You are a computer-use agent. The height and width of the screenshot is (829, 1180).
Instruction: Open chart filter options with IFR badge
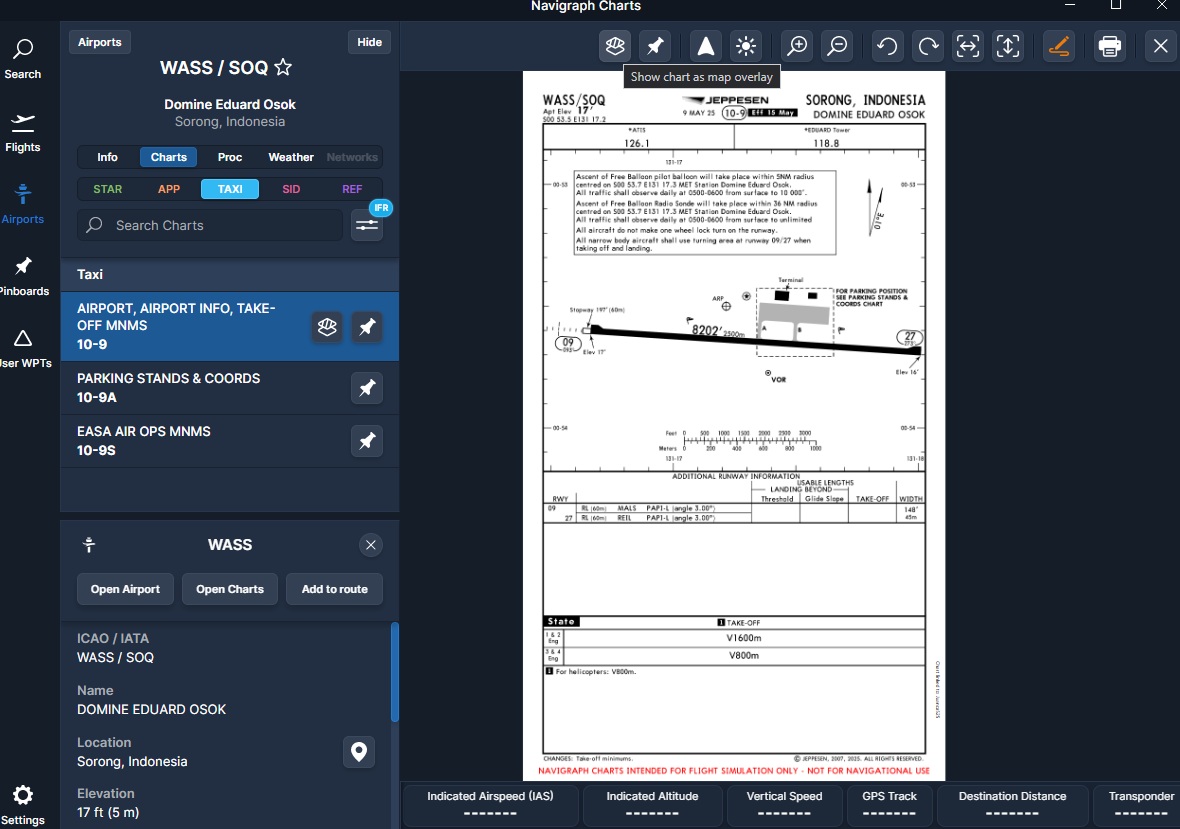pos(367,225)
